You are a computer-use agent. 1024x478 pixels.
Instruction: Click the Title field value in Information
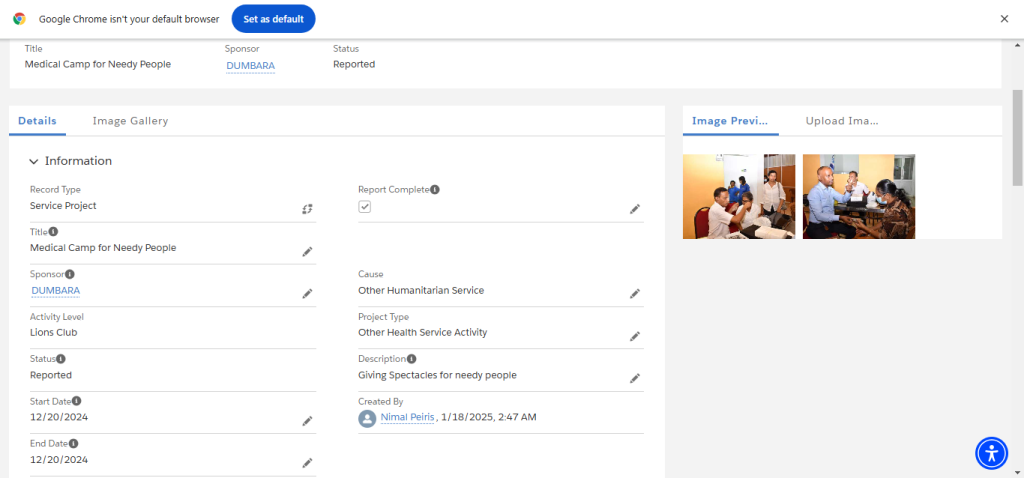click(103, 248)
